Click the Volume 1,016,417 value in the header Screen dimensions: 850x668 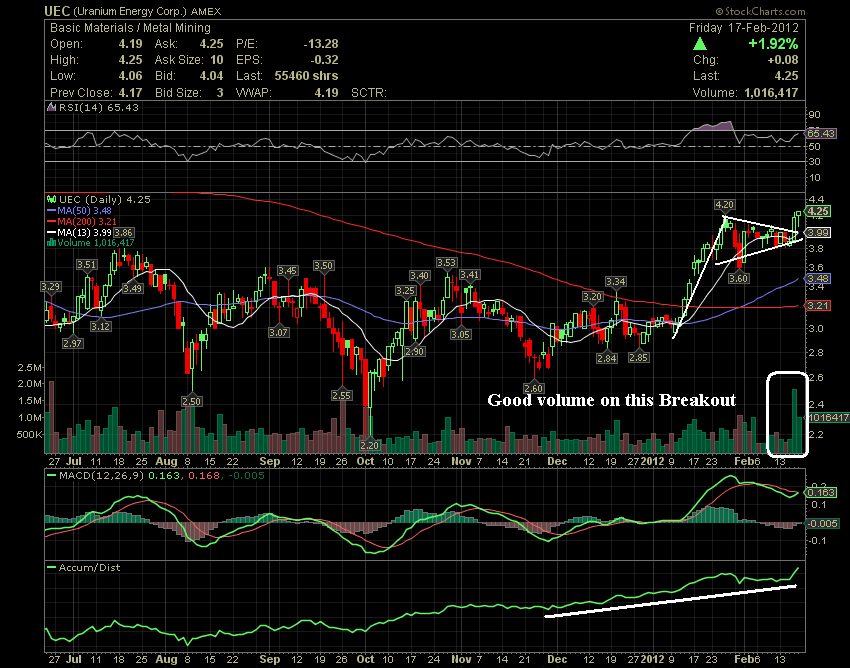coord(771,93)
